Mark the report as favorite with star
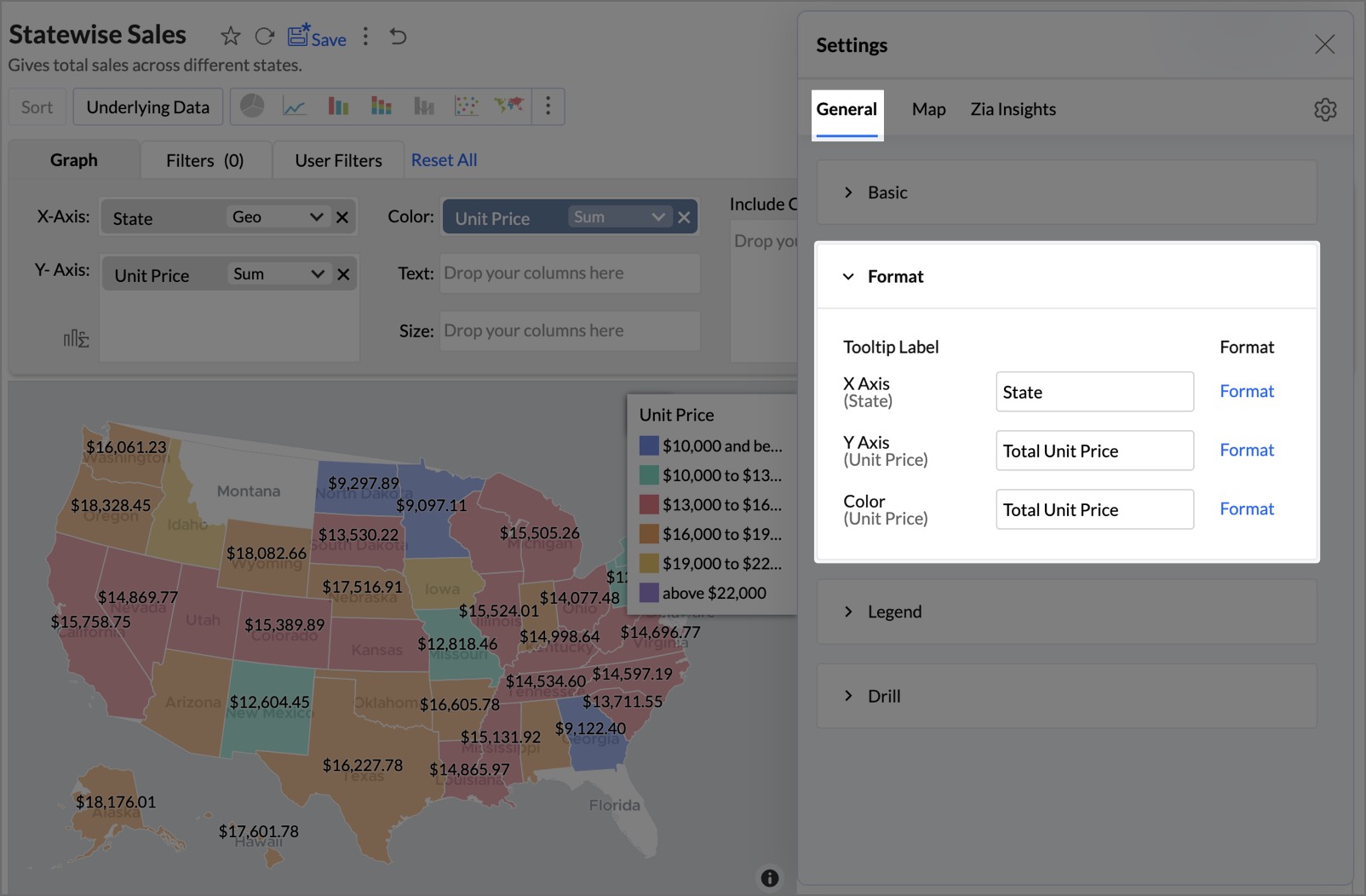1366x896 pixels. pyautogui.click(x=230, y=36)
